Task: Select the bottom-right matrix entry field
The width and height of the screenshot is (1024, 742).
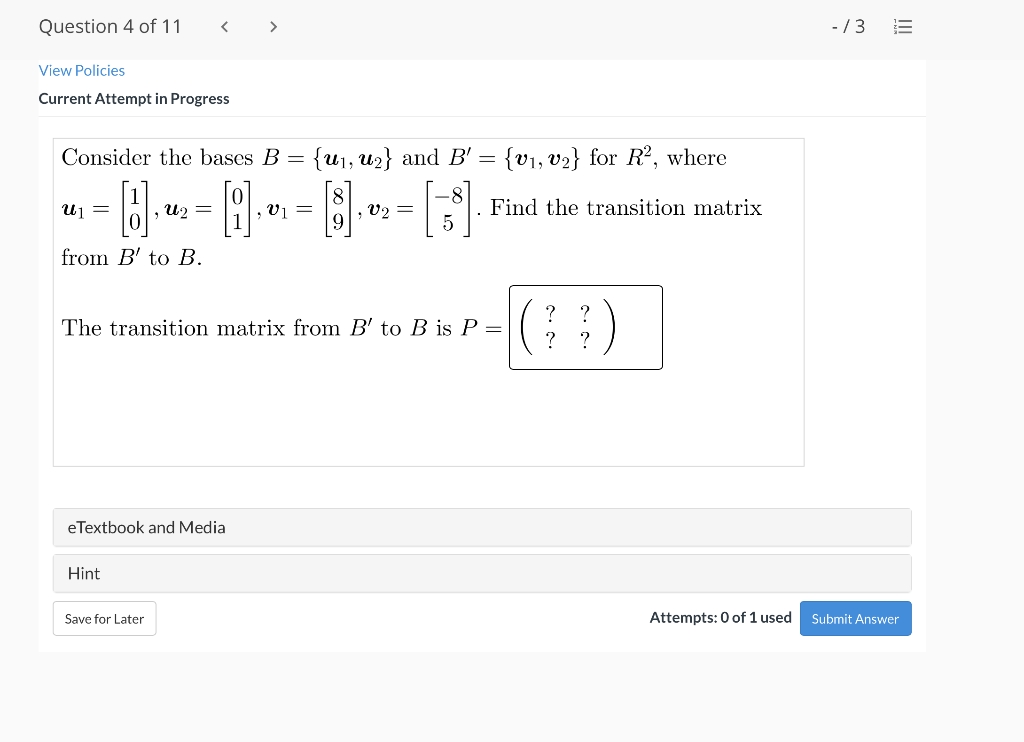Action: pos(583,341)
